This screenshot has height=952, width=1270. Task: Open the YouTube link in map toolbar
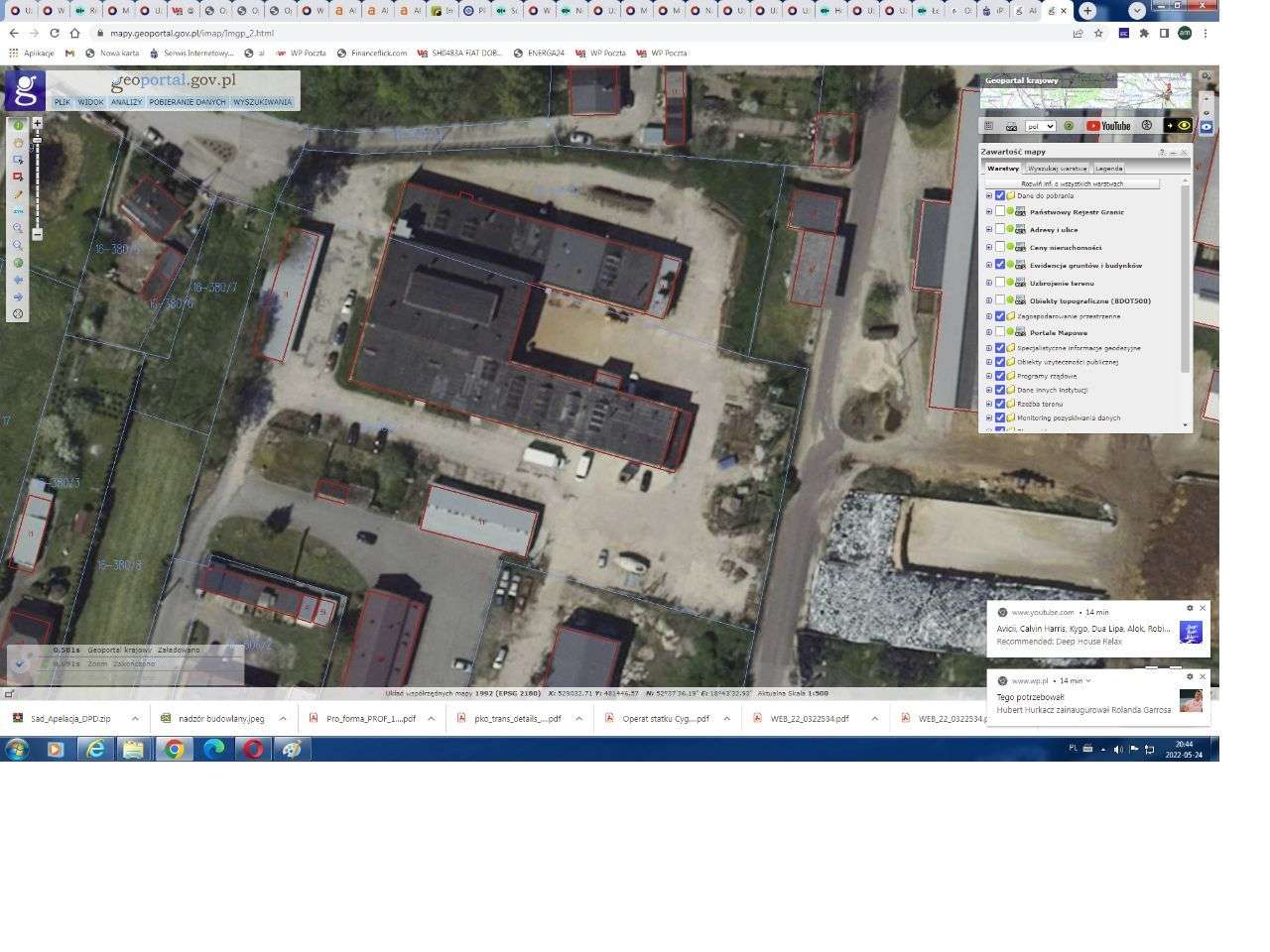pyautogui.click(x=1108, y=126)
